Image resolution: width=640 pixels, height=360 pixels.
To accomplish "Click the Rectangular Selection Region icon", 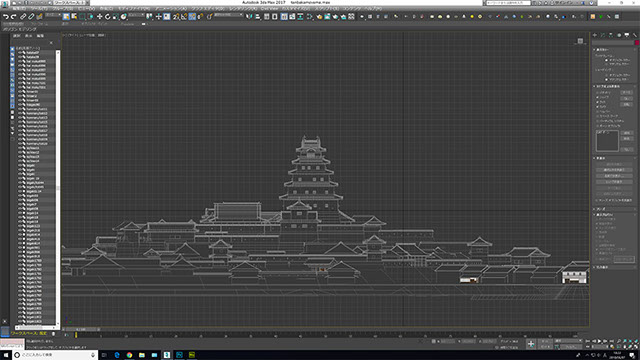I will coord(82,17).
